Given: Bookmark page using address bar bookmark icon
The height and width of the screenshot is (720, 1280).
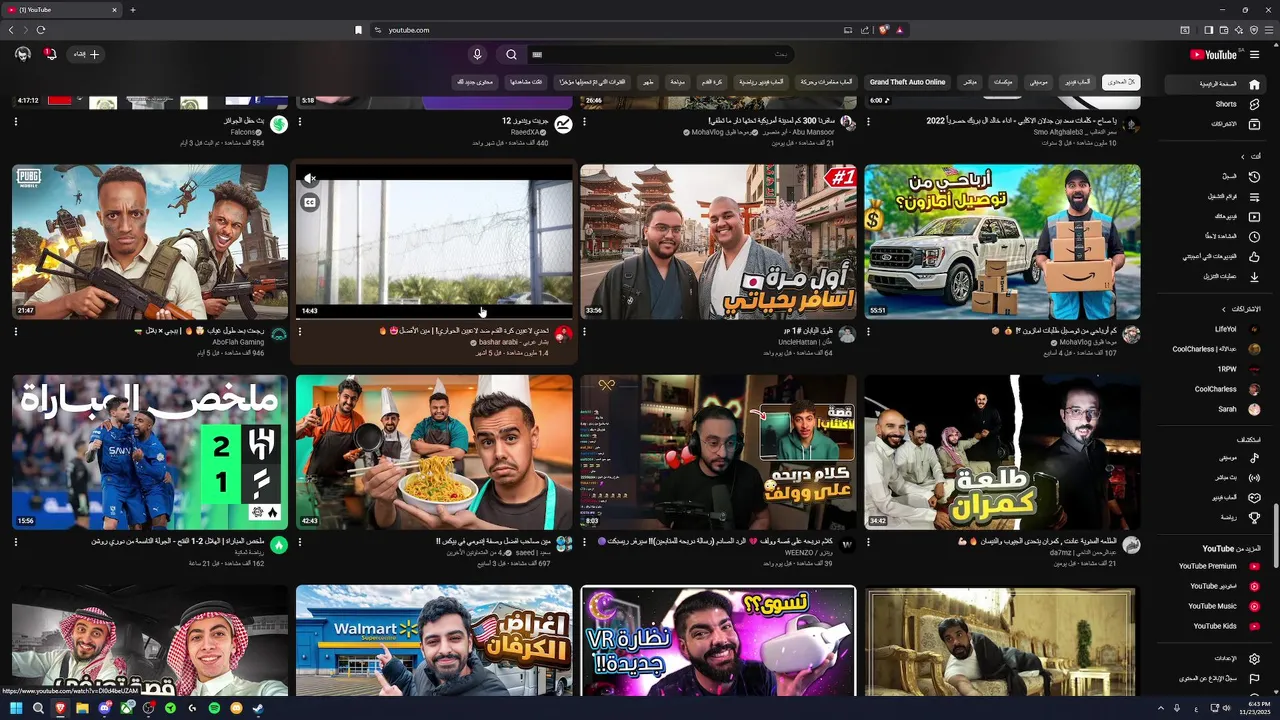Looking at the screenshot, I should [x=358, y=30].
